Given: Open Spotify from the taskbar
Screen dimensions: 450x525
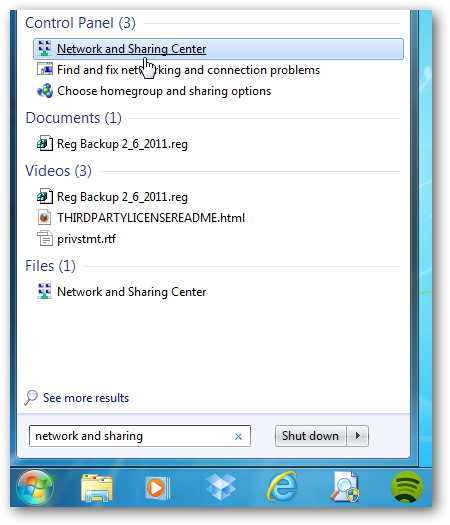Looking at the screenshot, I should pos(407,487).
